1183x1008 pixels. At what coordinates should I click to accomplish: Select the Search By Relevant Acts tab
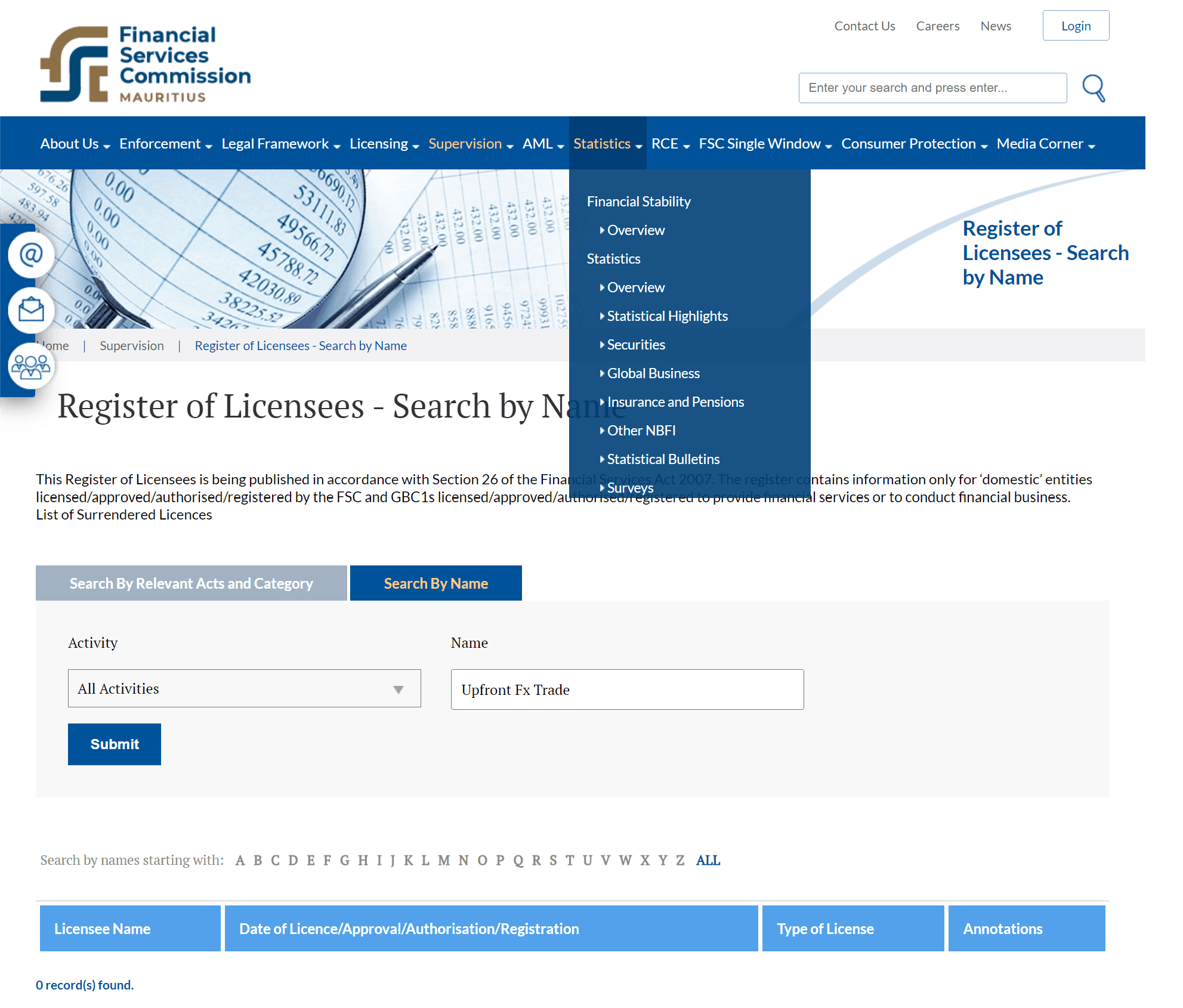coord(192,583)
